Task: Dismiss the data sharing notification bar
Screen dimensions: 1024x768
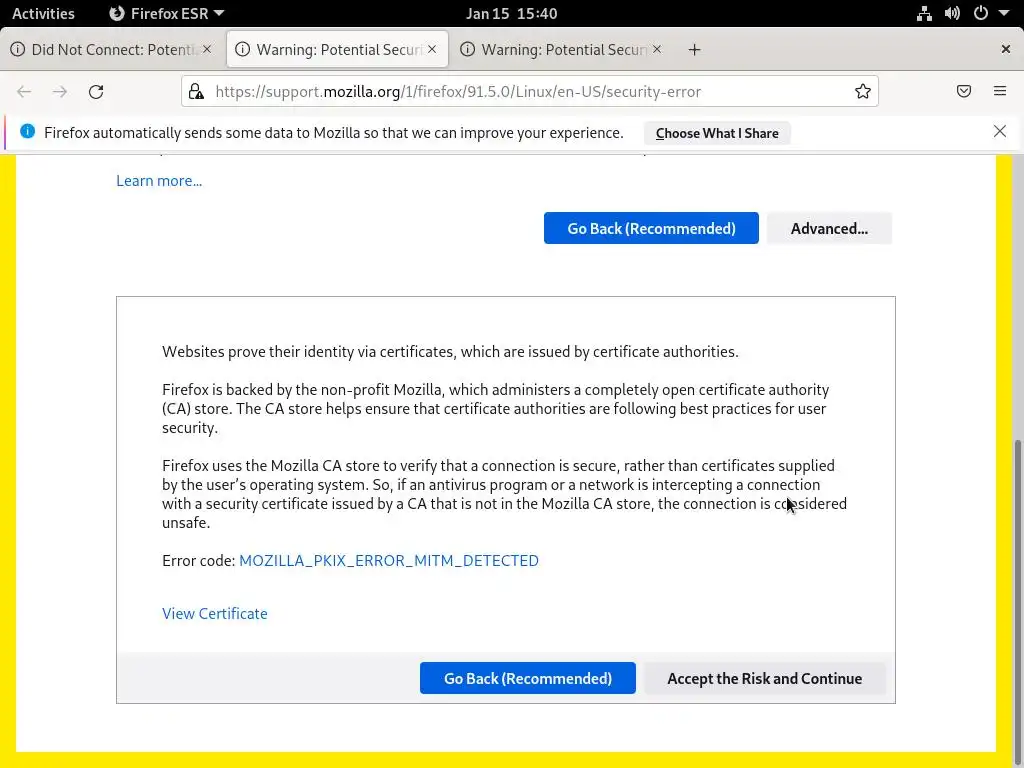Action: pyautogui.click(x=1000, y=131)
